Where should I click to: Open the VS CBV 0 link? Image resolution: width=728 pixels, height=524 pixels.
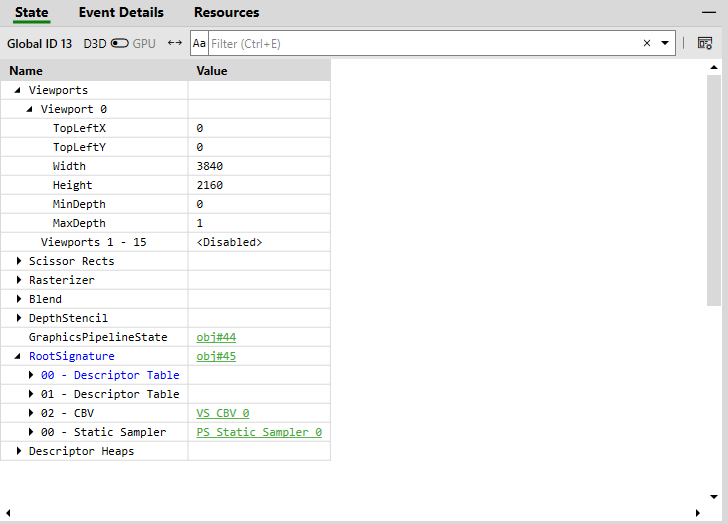[223, 413]
